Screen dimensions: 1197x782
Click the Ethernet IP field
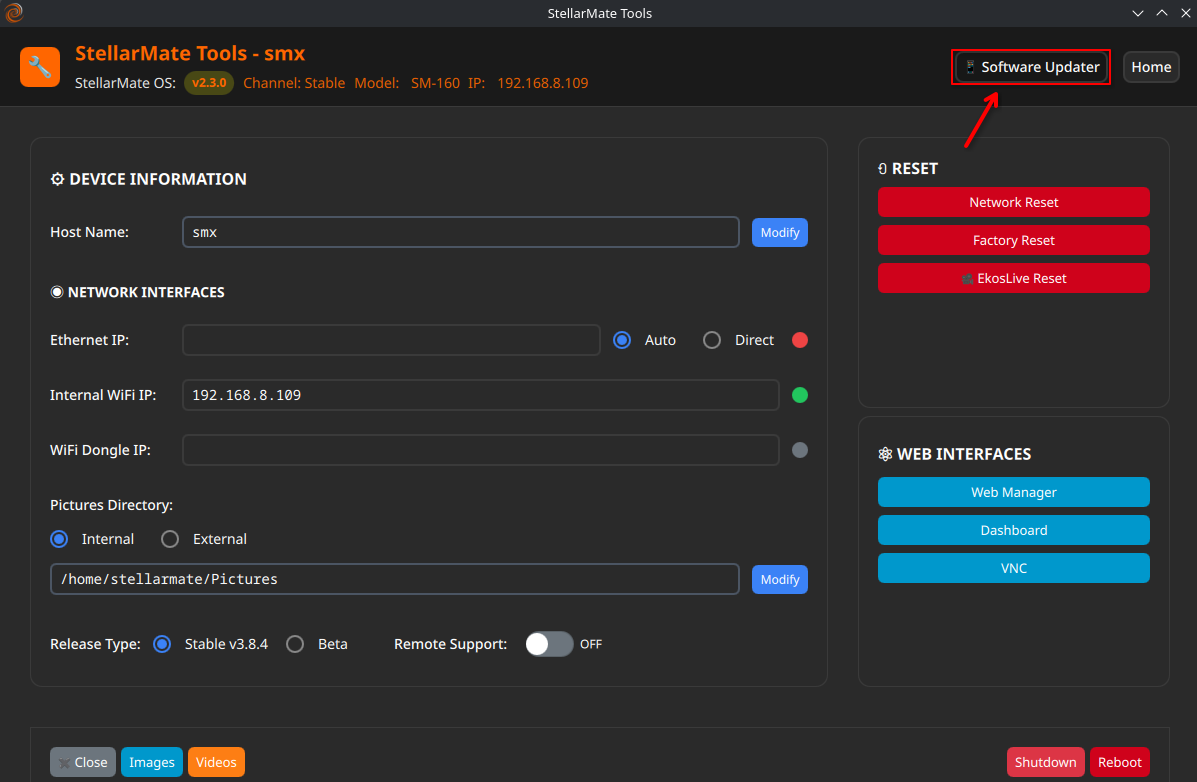(x=391, y=340)
